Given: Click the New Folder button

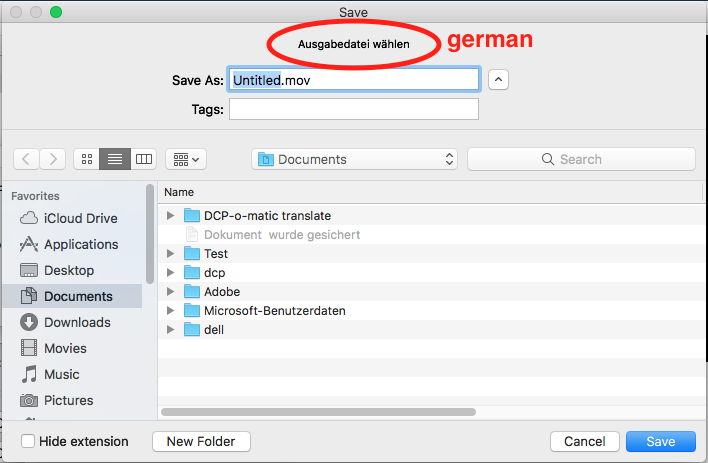Looking at the screenshot, I should [x=201, y=441].
